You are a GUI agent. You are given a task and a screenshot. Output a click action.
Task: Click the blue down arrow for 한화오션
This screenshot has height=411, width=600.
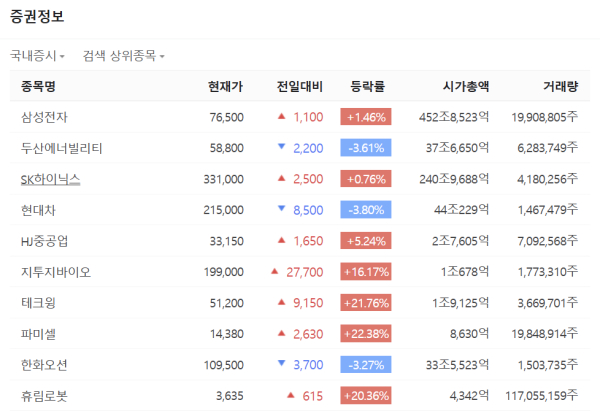click(x=282, y=365)
